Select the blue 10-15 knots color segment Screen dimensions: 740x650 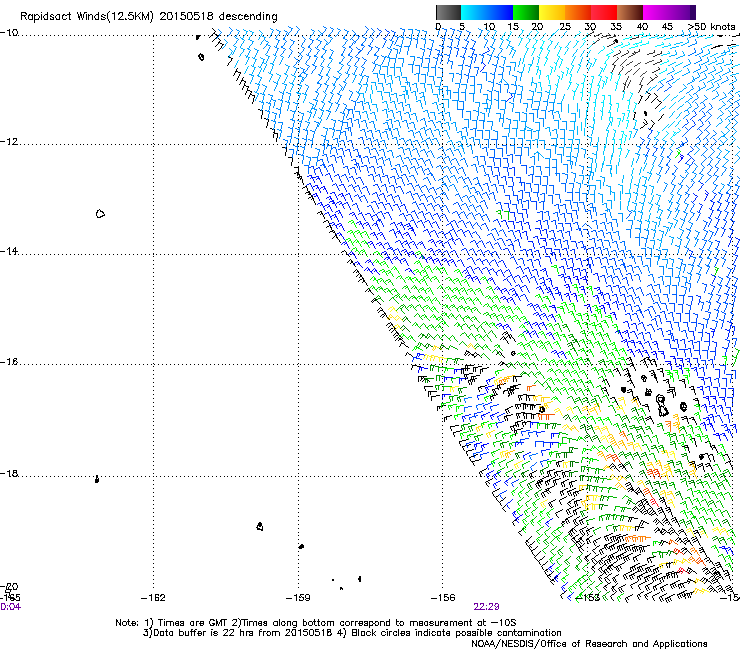coord(500,12)
